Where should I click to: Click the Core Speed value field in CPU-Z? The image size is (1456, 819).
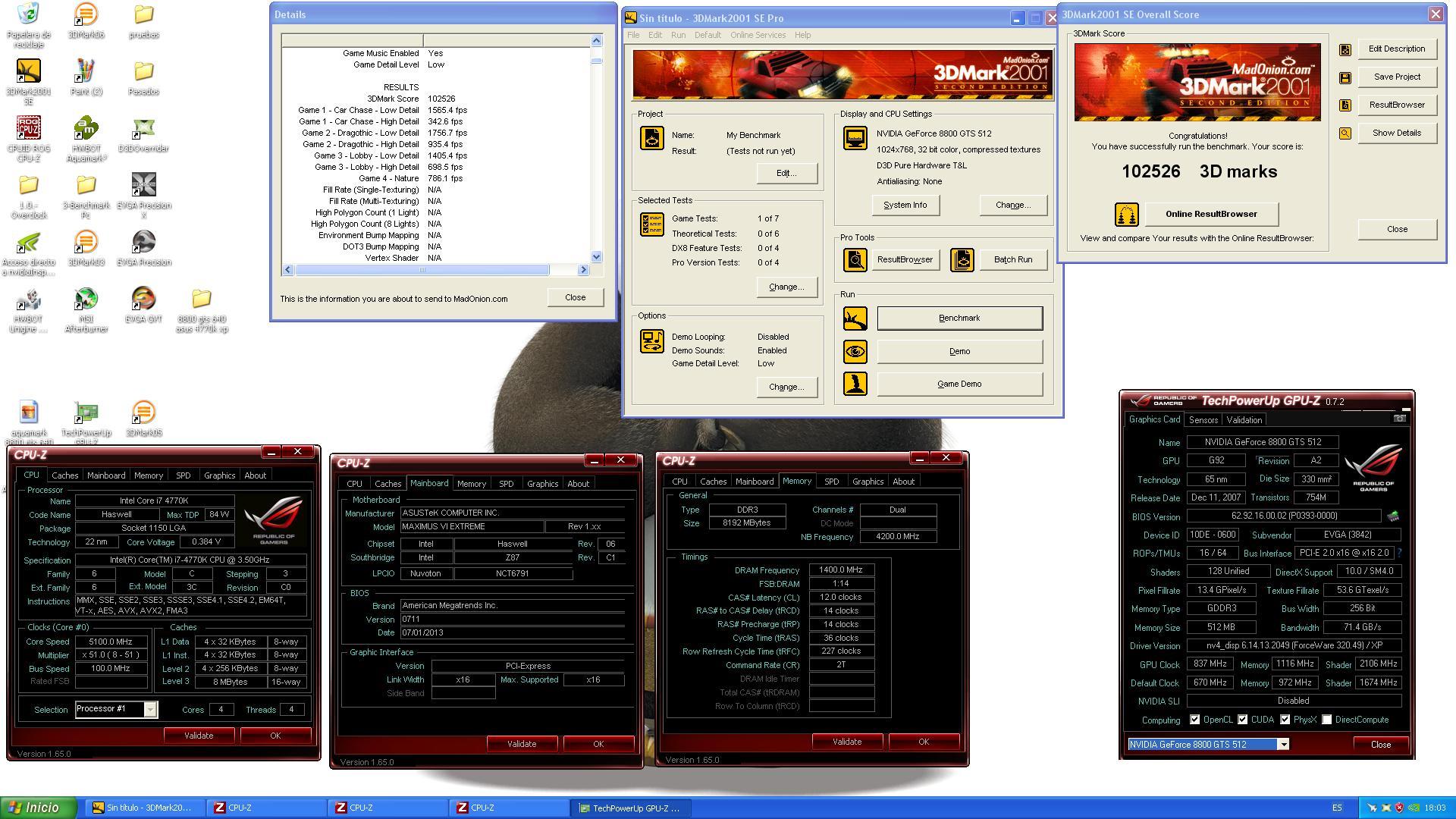pyautogui.click(x=111, y=642)
